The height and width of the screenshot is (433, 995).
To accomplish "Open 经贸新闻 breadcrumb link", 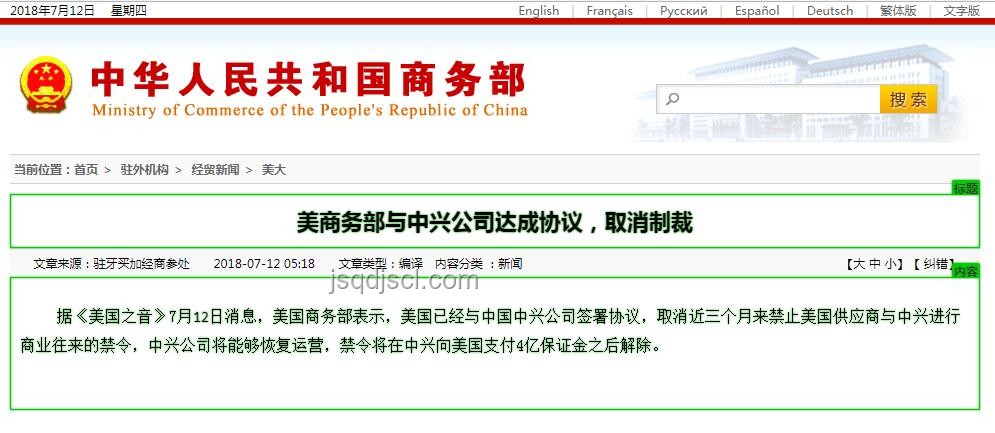I will pyautogui.click(x=216, y=170).
